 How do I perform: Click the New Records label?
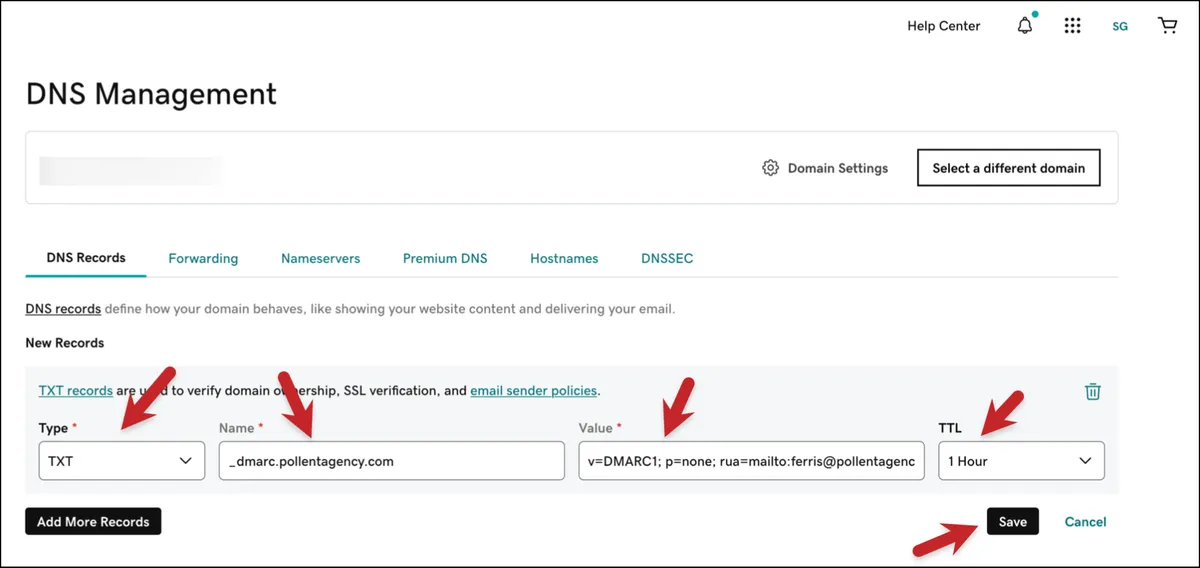coord(65,343)
